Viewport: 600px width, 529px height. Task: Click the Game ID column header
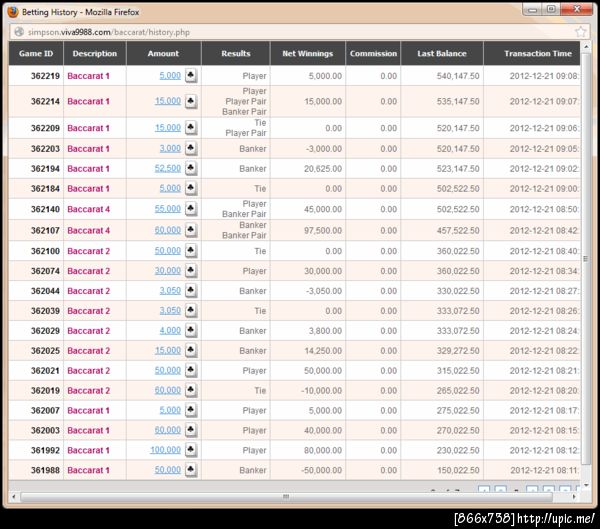click(36, 53)
